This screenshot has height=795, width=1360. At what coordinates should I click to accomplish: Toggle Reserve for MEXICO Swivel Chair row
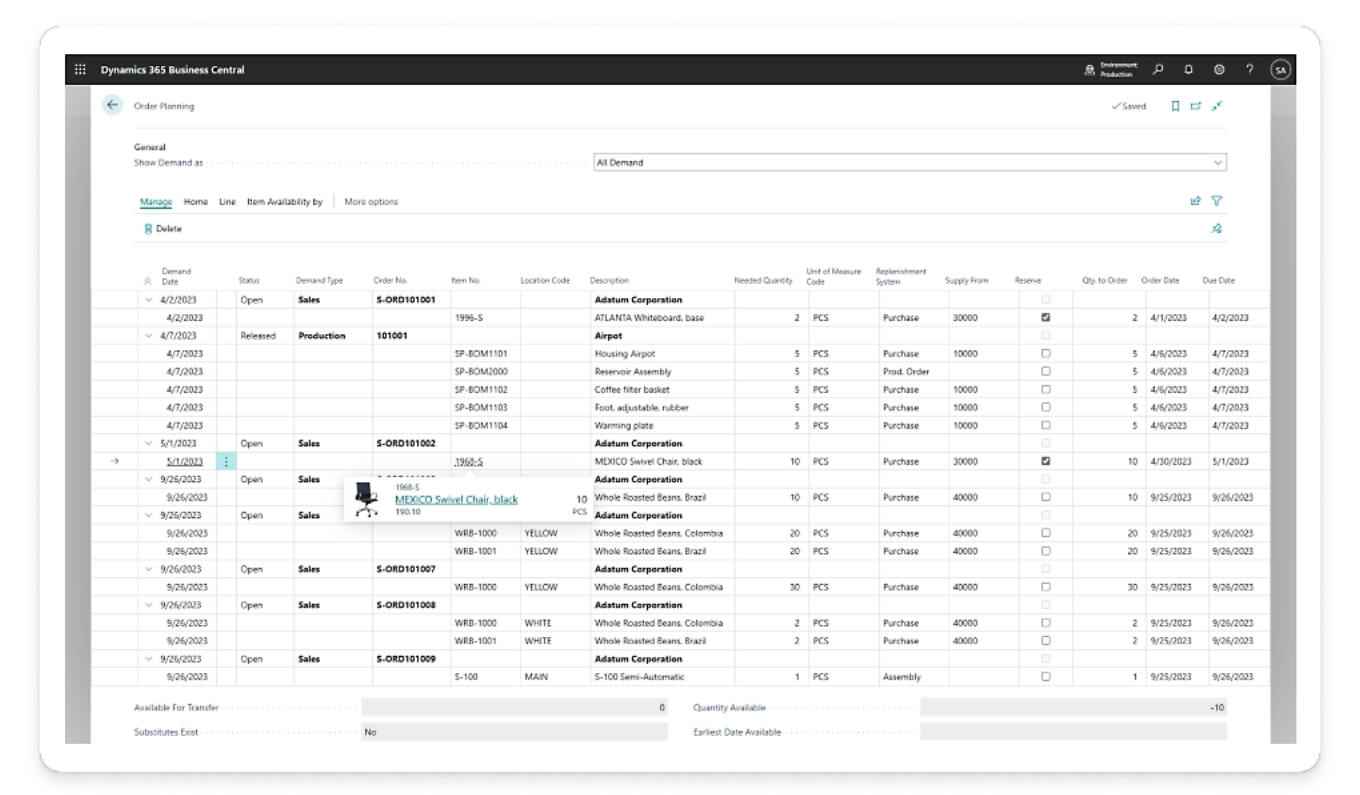(x=1046, y=461)
